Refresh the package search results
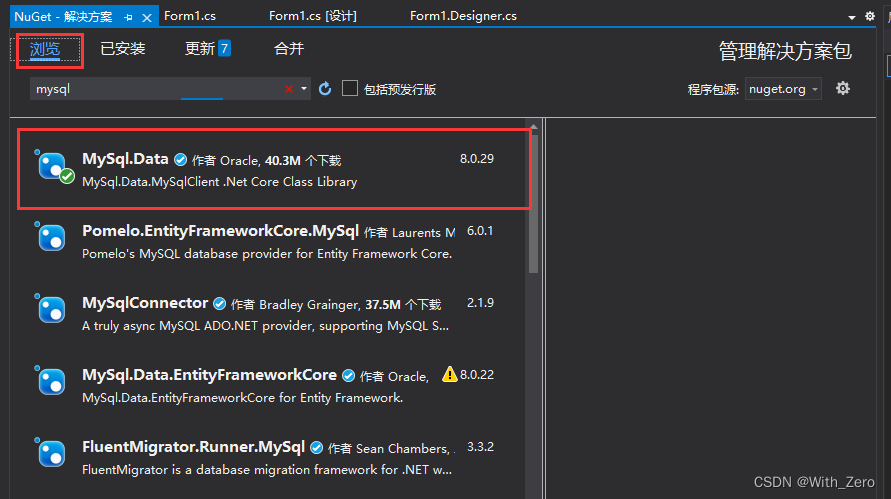The width and height of the screenshot is (891, 499). pyautogui.click(x=325, y=89)
